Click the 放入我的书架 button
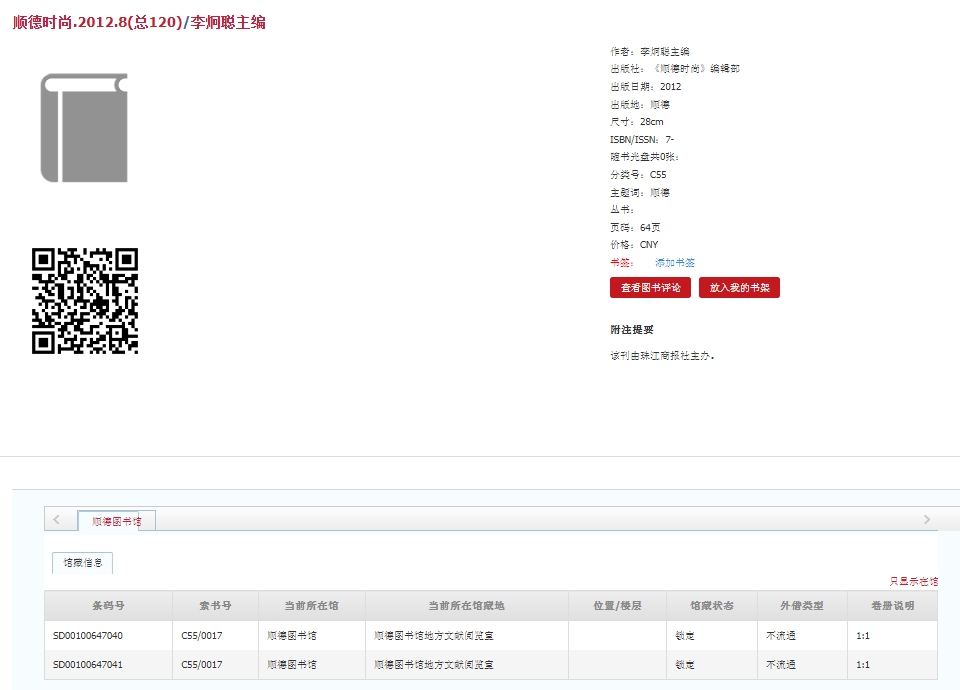 tap(739, 288)
